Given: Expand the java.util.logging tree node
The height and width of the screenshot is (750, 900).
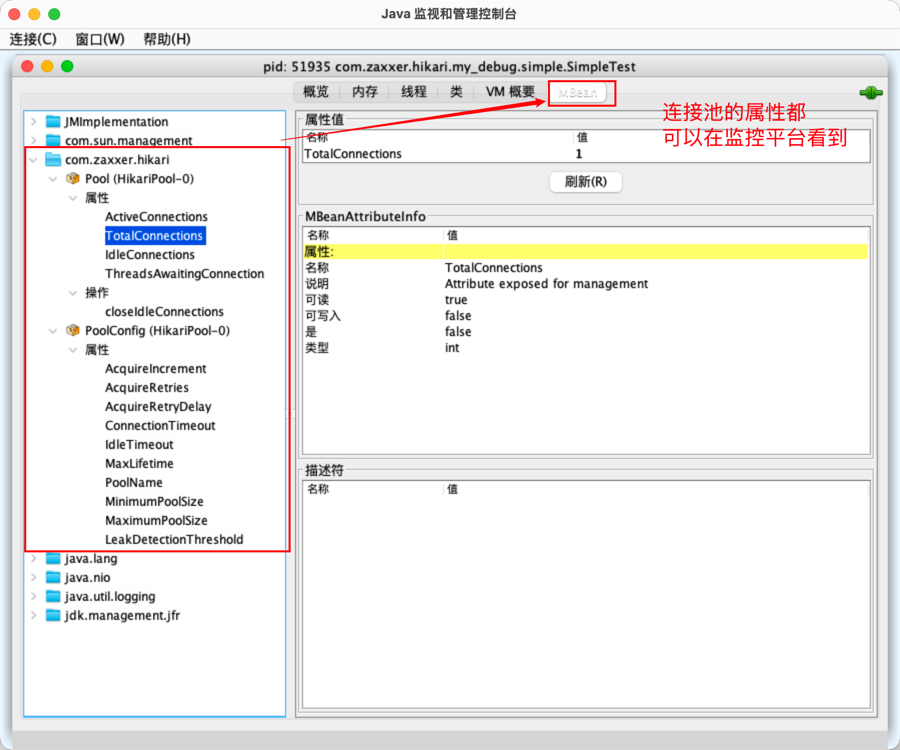Looking at the screenshot, I should coord(34,597).
